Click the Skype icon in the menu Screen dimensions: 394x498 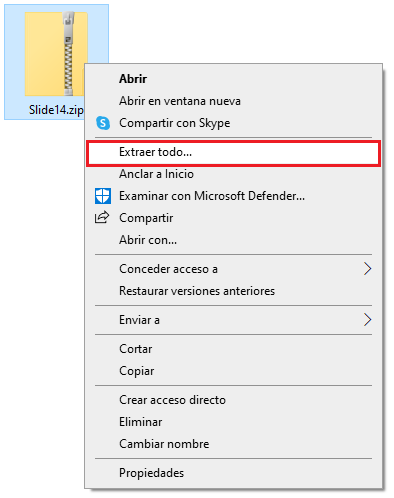103,123
